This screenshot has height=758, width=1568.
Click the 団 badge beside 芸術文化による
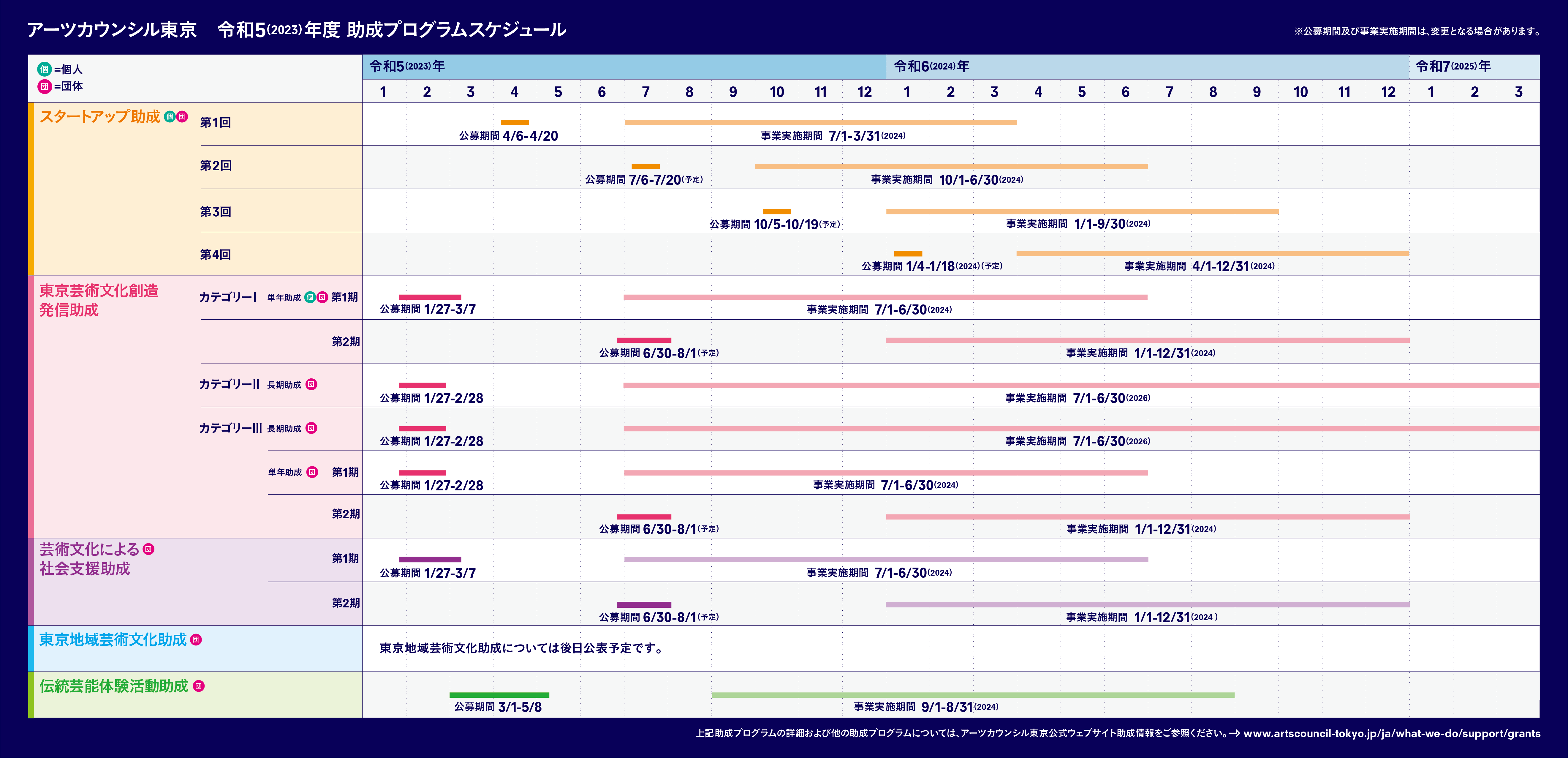[148, 549]
